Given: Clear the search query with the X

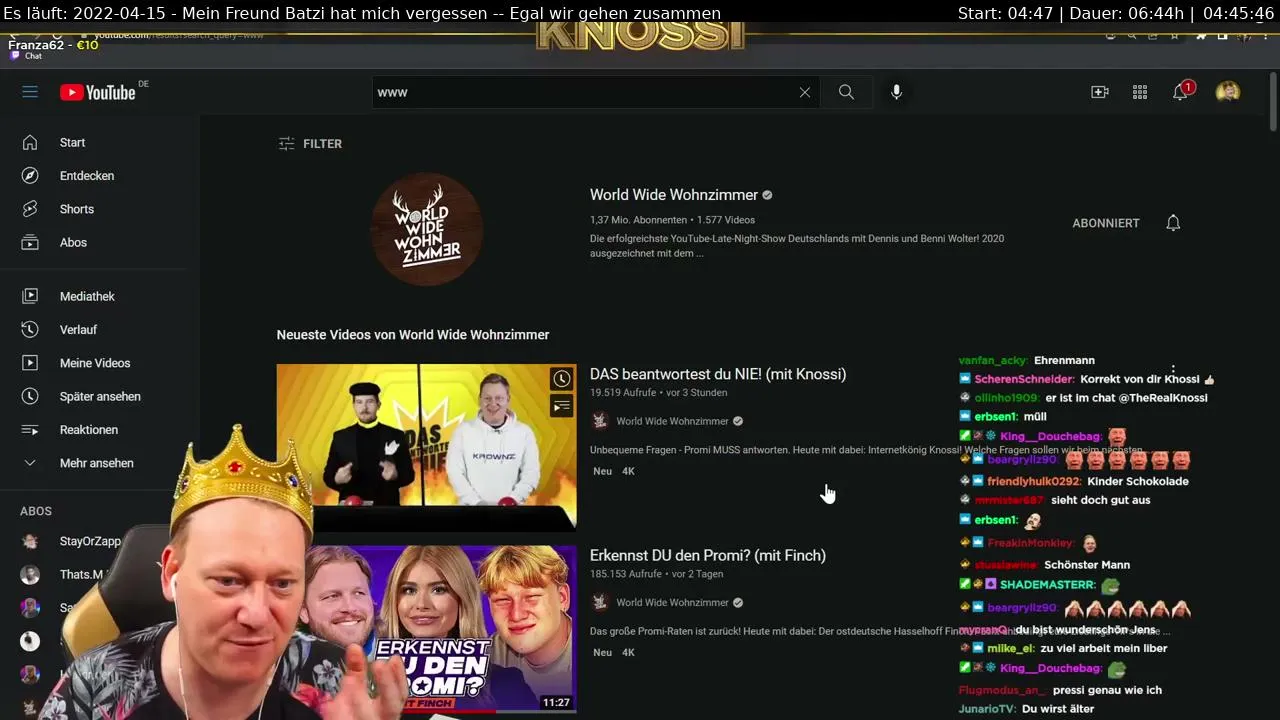Looking at the screenshot, I should (805, 92).
